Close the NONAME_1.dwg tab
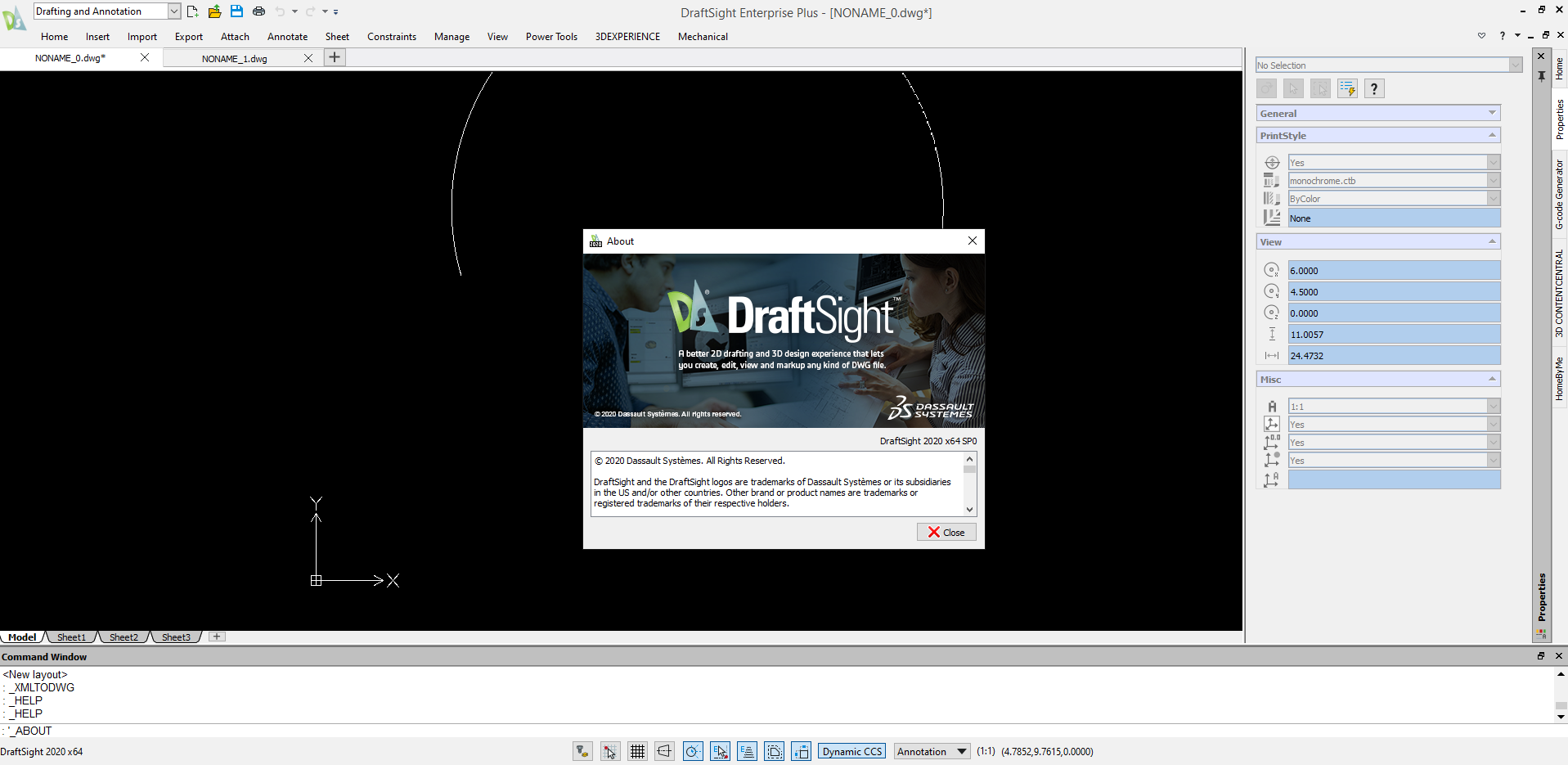 [x=308, y=58]
